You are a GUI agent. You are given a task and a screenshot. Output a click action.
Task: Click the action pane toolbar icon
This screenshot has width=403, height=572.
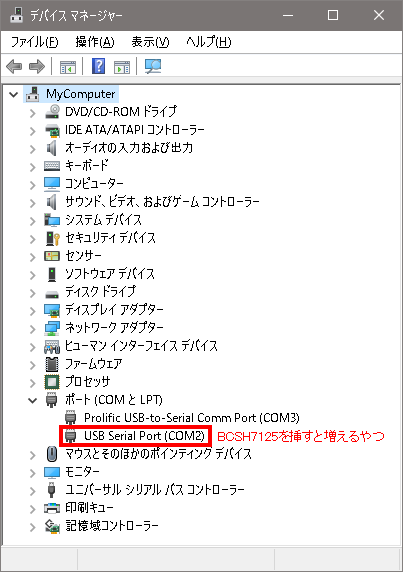122,67
